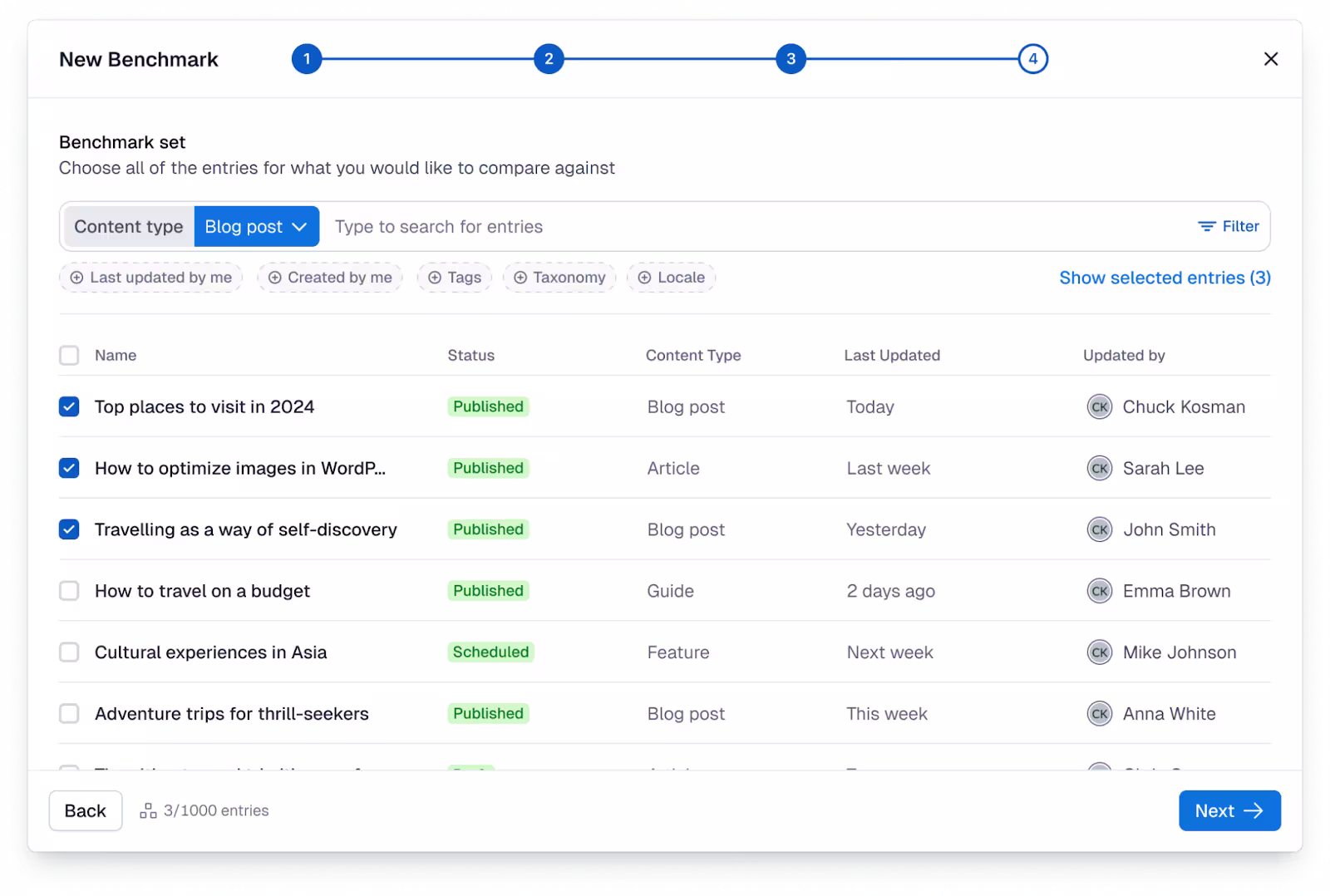The height and width of the screenshot is (896, 1330).
Task: Close the New Benchmark dialog
Action: point(1270,59)
